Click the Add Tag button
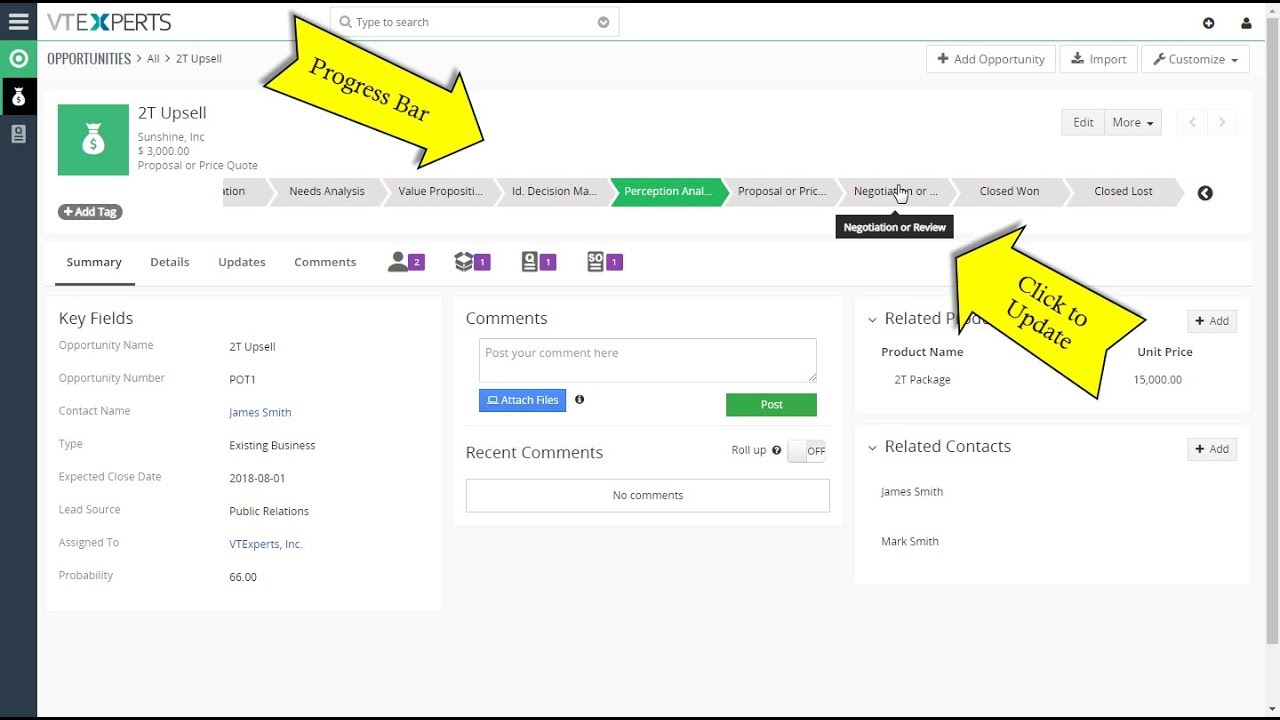The height and width of the screenshot is (720, 1280). [90, 212]
